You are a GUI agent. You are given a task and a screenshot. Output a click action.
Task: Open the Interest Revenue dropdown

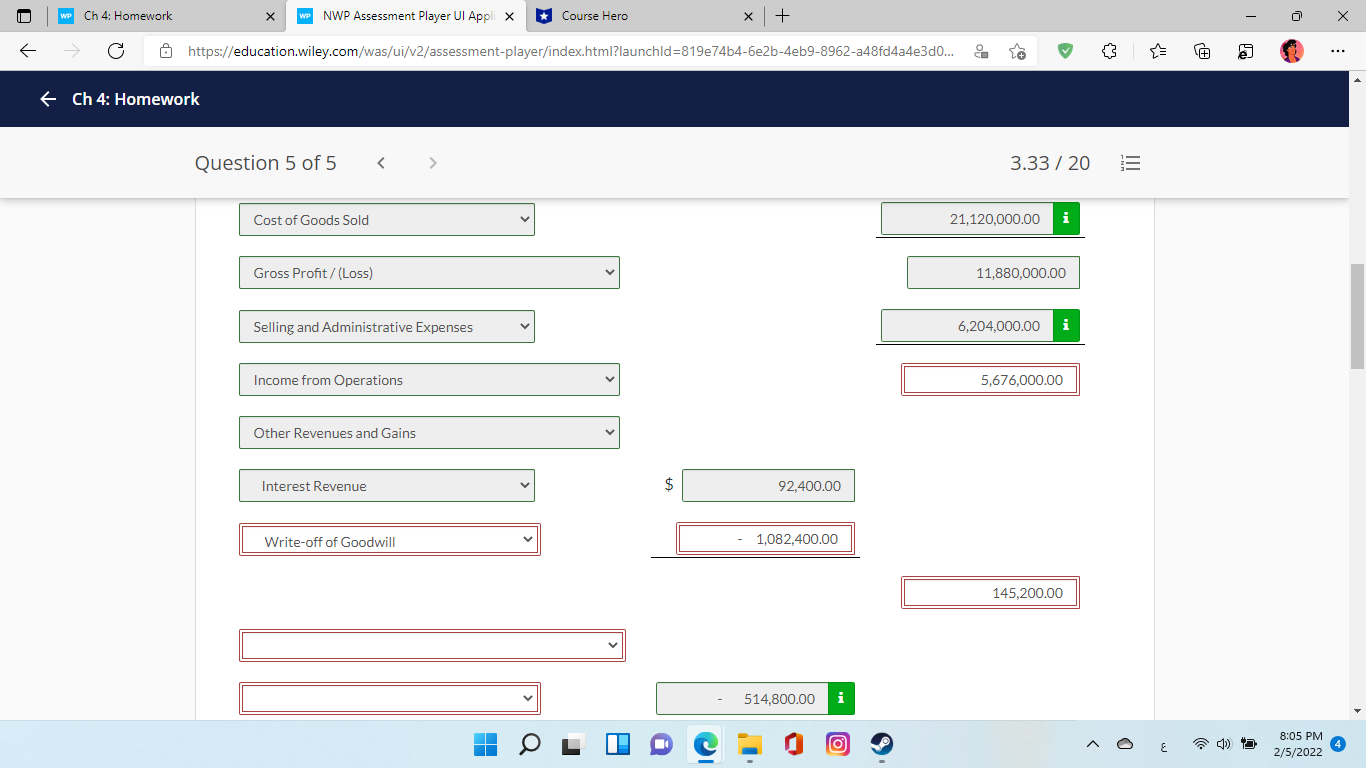[387, 486]
